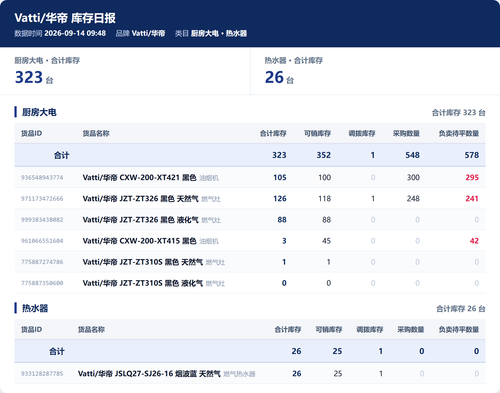This screenshot has height=393, width=500.
Task: Click 采购数量 column header in 厨房大电 table
Action: [406, 133]
